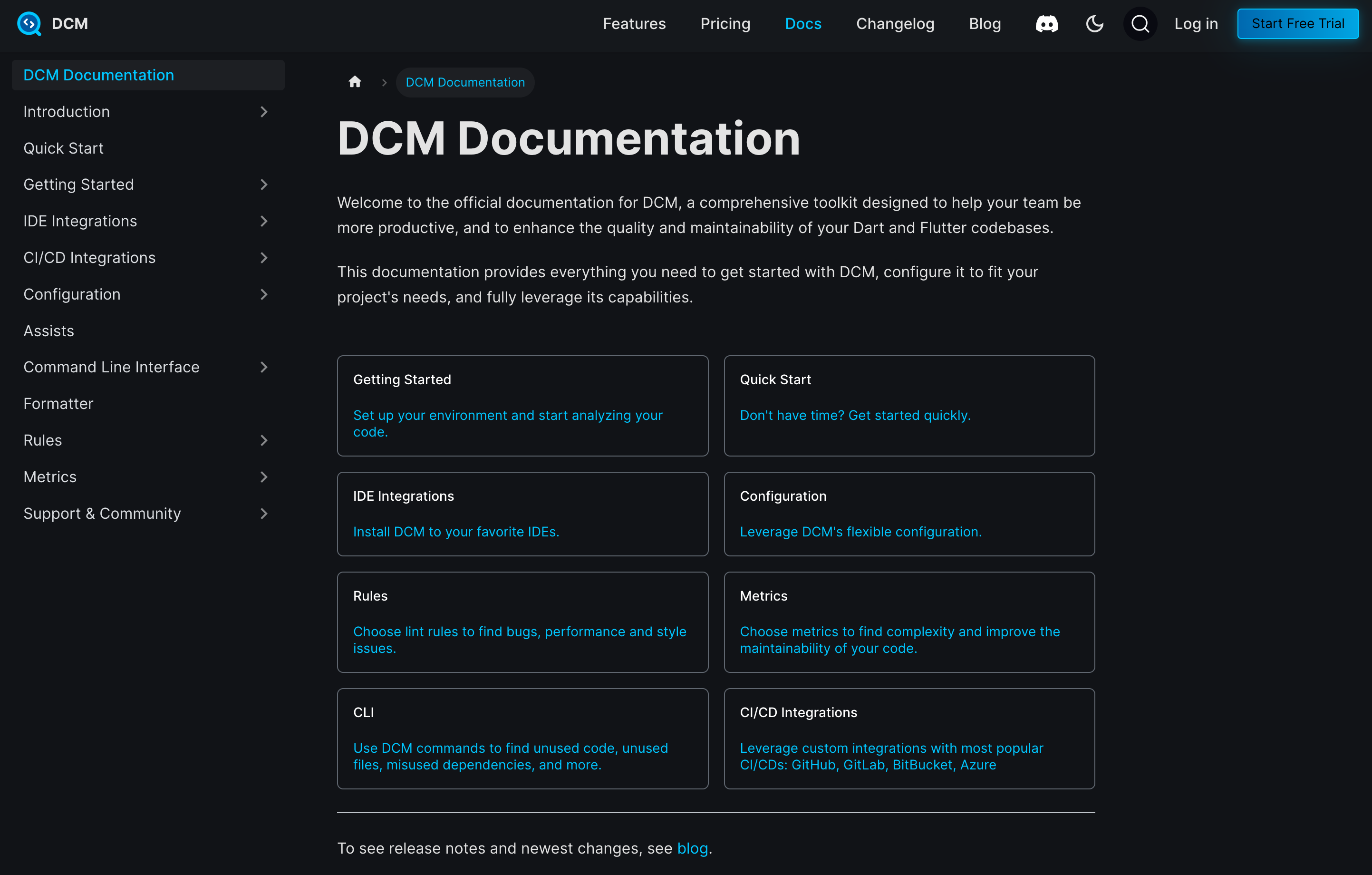Click the Configuration sidebar label
Image resolution: width=1372 pixels, height=875 pixels.
click(x=72, y=294)
